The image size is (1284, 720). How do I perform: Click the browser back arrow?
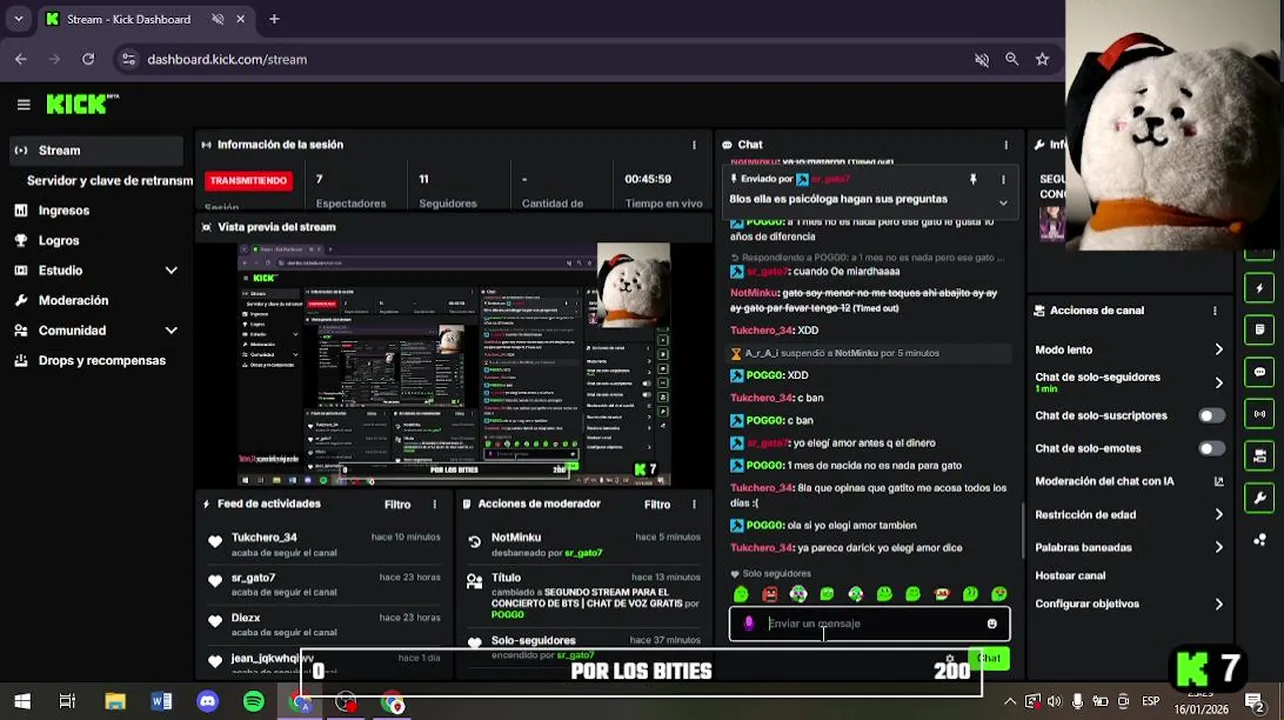click(21, 59)
